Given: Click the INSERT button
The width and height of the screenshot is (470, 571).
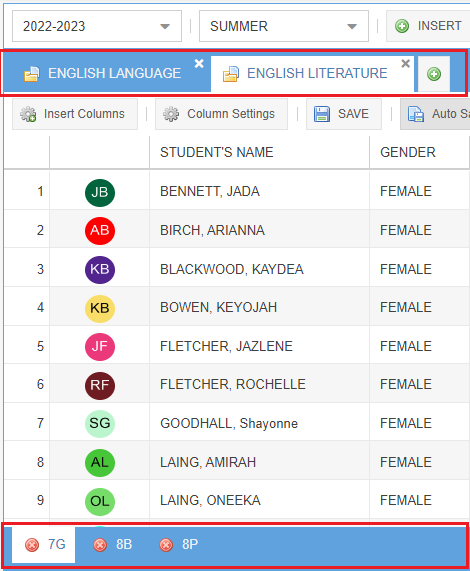Looking at the screenshot, I should pos(428,26).
